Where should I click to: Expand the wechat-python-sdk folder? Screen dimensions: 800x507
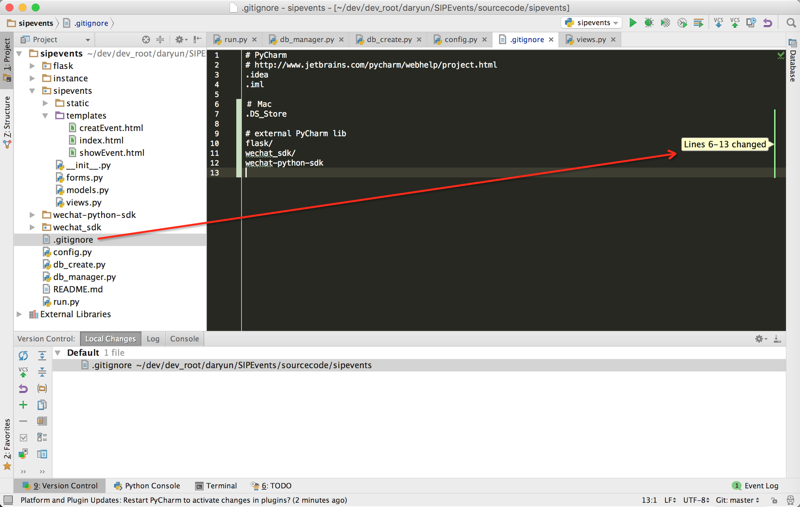tap(32, 215)
